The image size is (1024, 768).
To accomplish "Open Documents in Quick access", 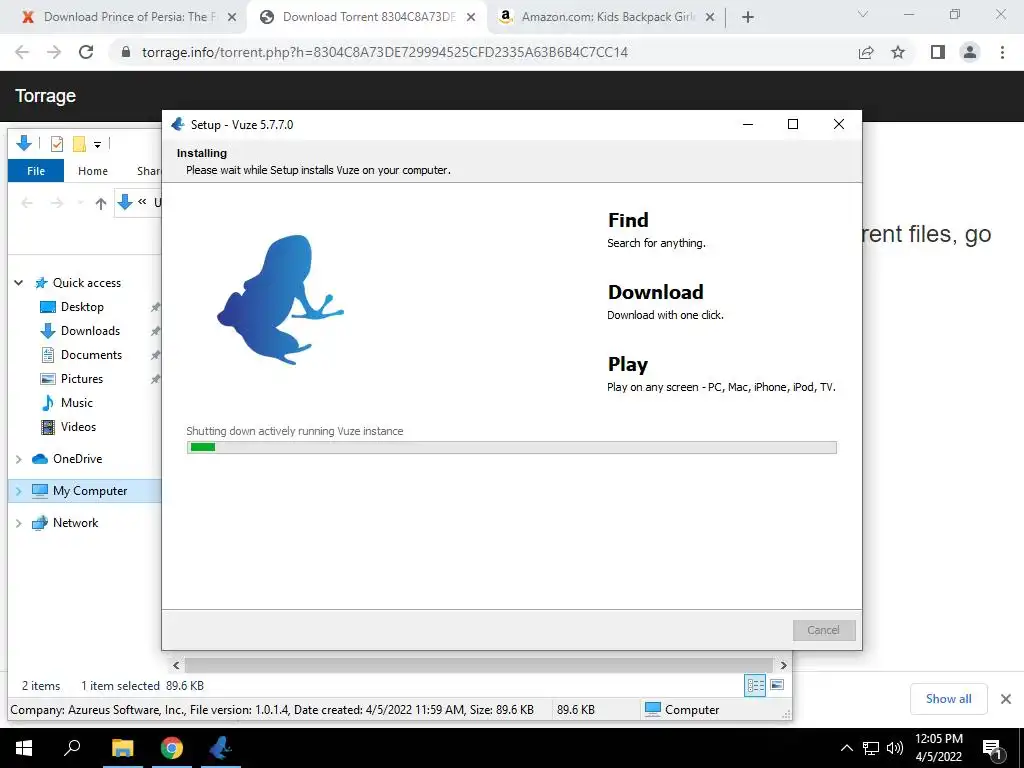I will point(91,355).
